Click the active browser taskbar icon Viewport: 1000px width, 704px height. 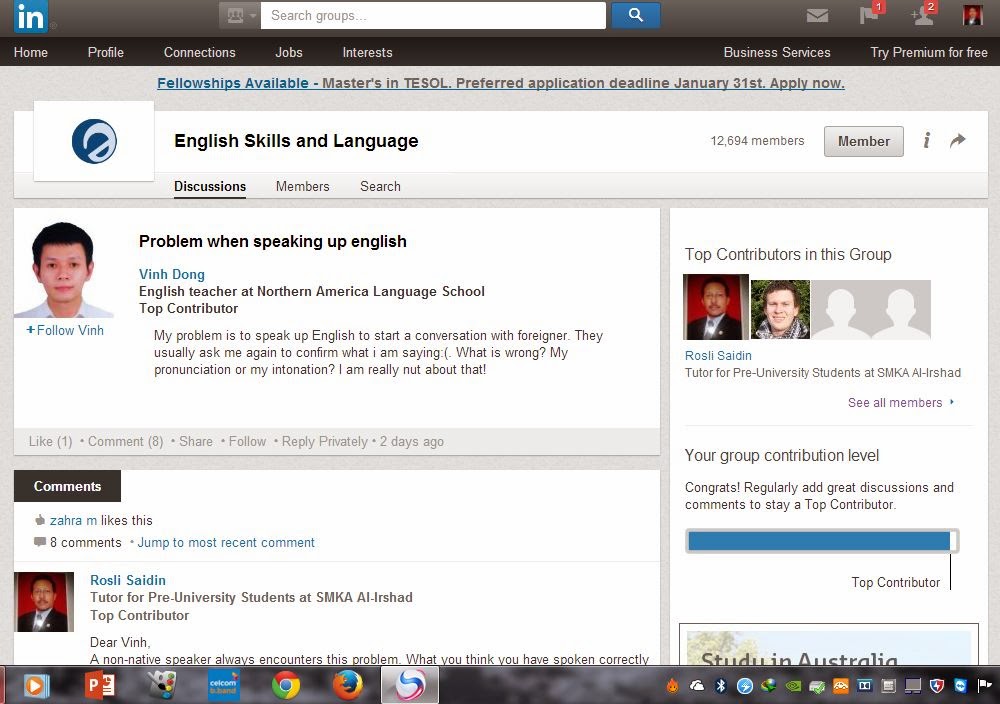pos(410,686)
